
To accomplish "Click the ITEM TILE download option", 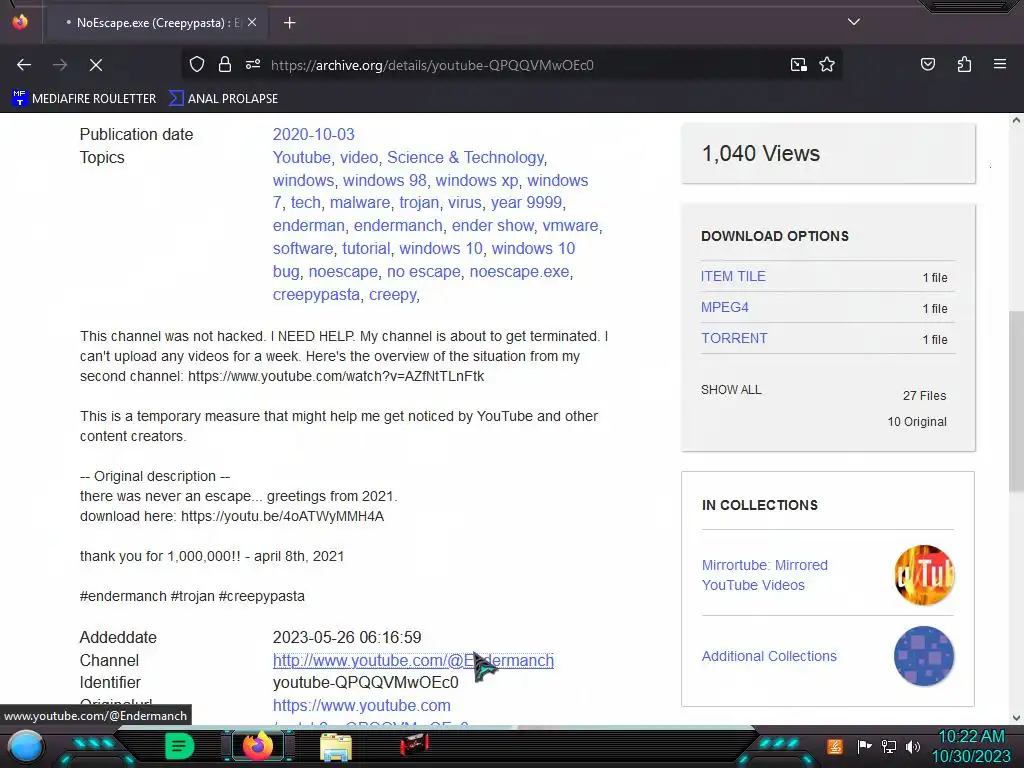I will pyautogui.click(x=733, y=276).
